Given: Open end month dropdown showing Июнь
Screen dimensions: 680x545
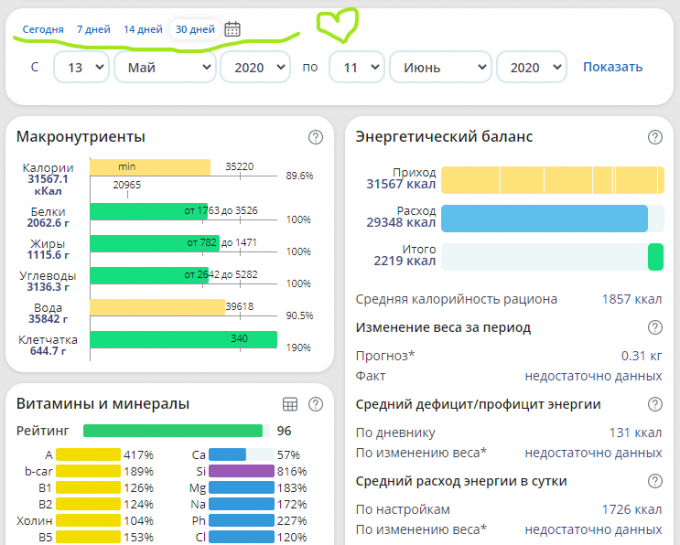Looking at the screenshot, I should pos(440,67).
